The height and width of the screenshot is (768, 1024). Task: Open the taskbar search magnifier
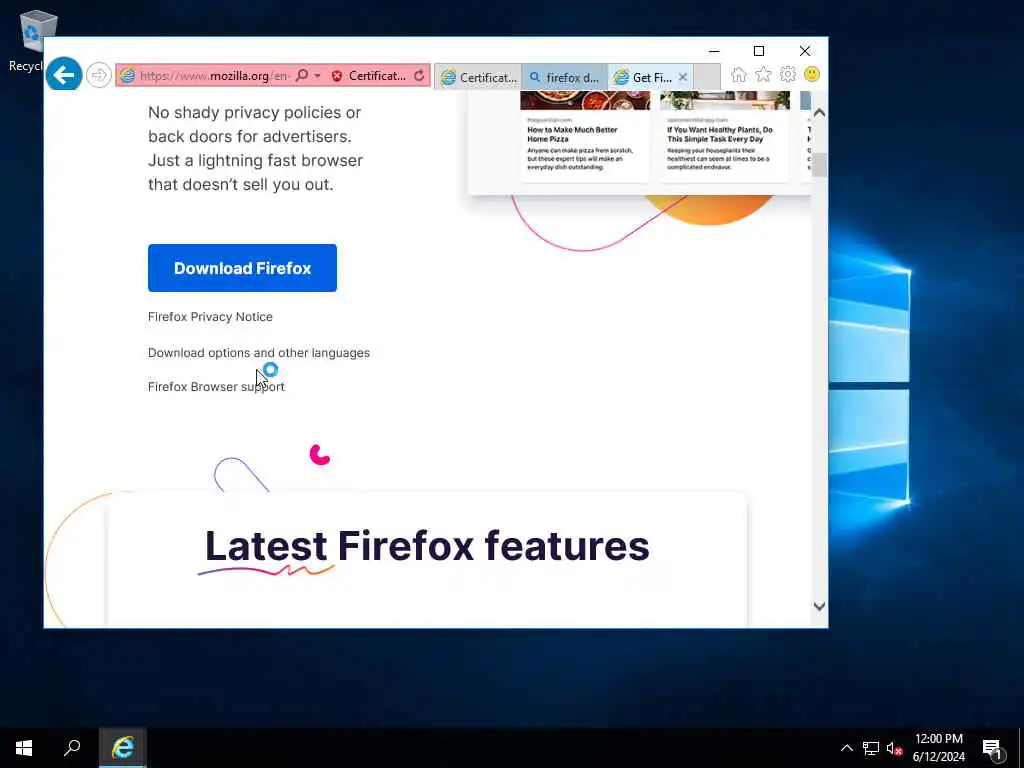(72, 748)
